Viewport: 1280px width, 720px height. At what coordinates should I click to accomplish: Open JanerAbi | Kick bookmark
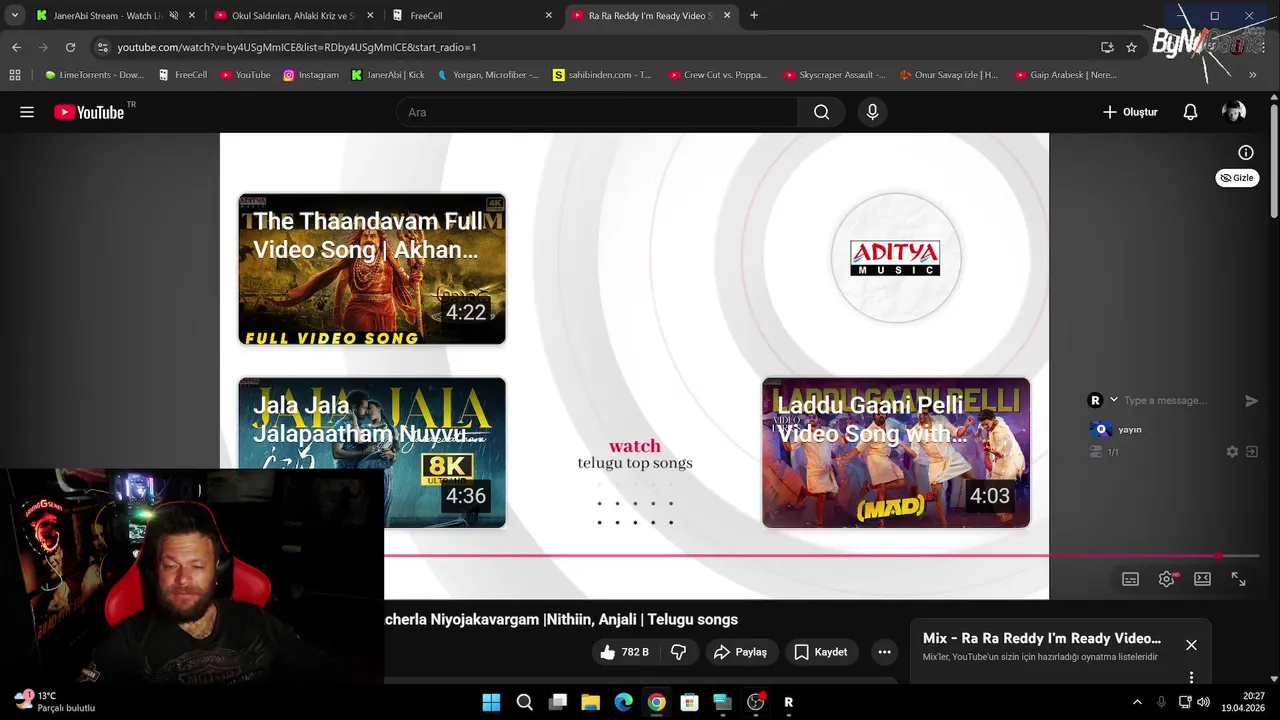pos(388,75)
